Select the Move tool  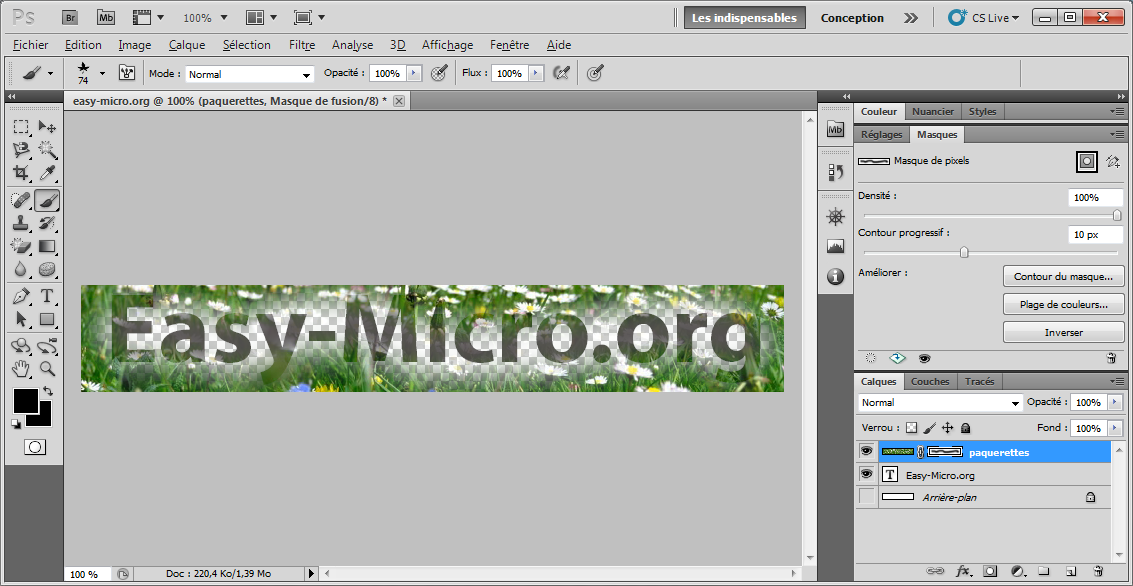tap(48, 127)
